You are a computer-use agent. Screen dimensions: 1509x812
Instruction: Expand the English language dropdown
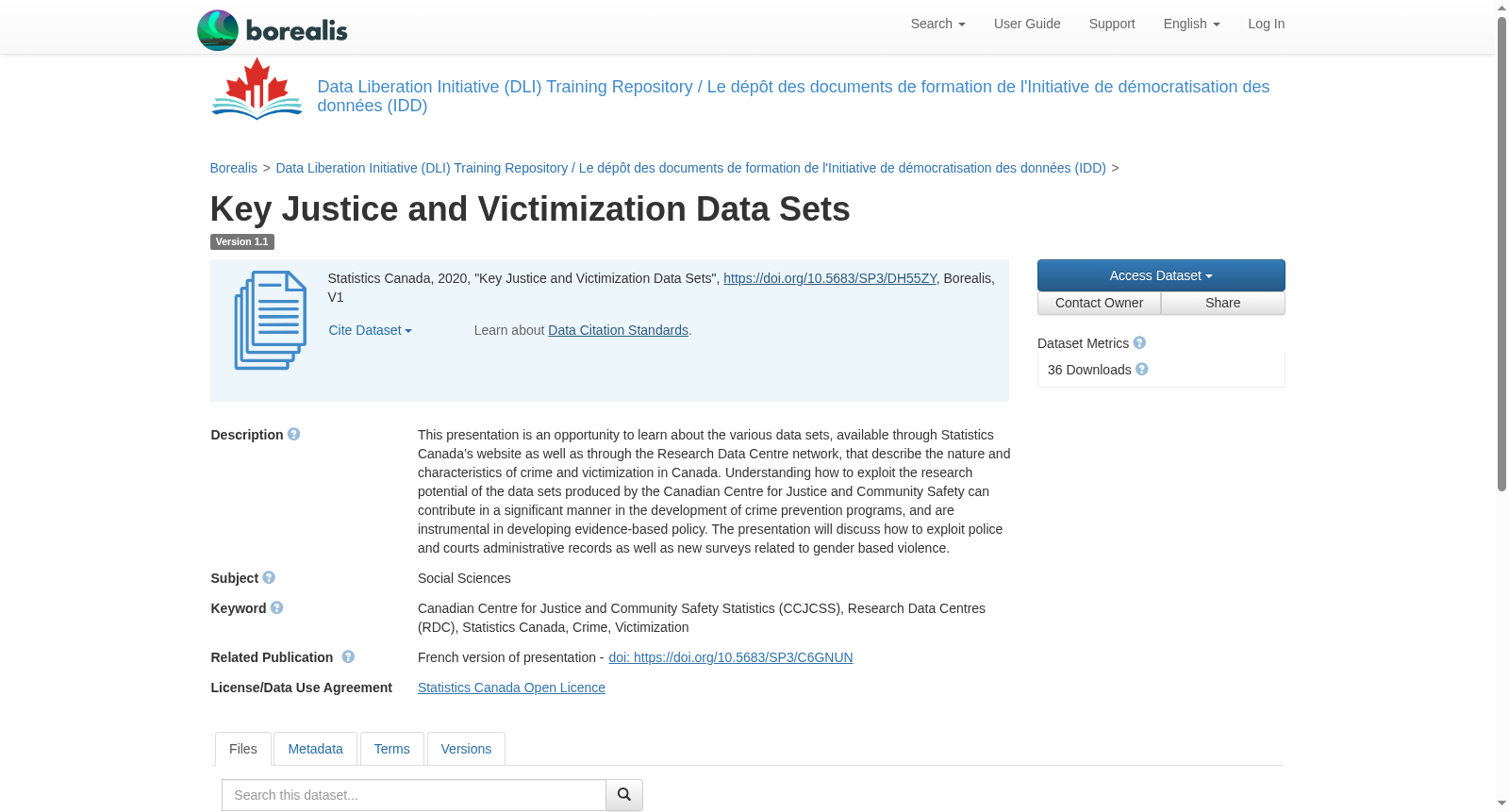click(x=1191, y=24)
